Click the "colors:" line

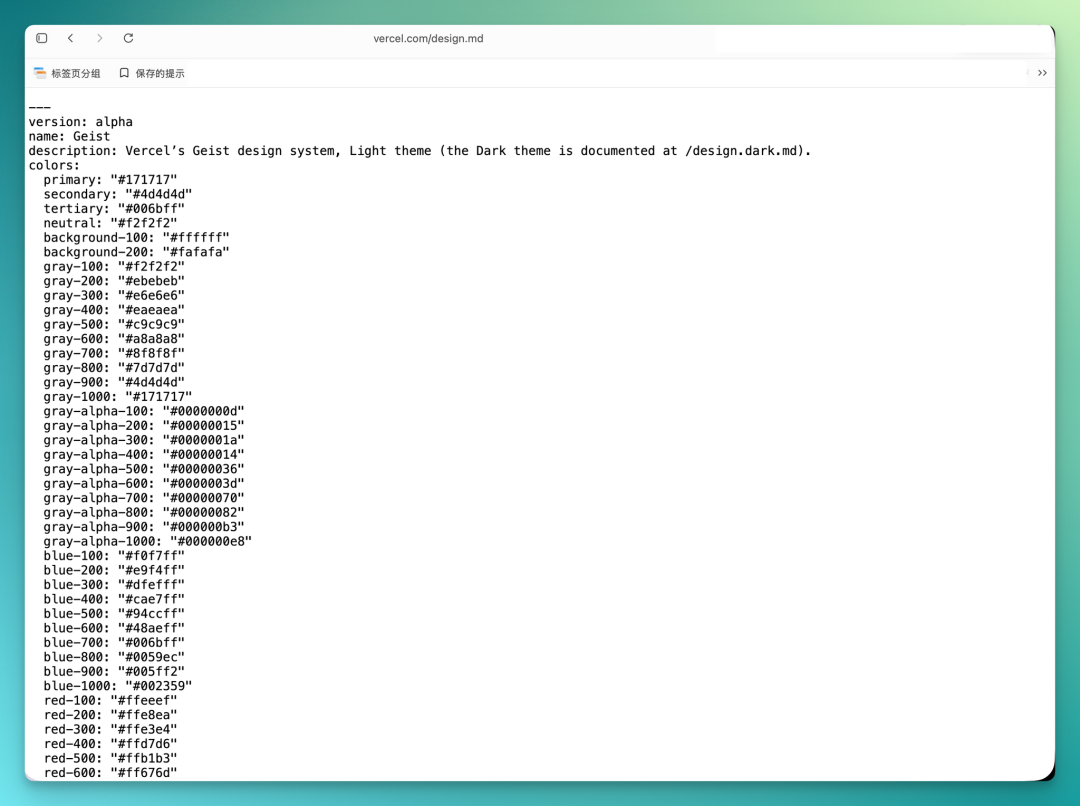click(54, 165)
